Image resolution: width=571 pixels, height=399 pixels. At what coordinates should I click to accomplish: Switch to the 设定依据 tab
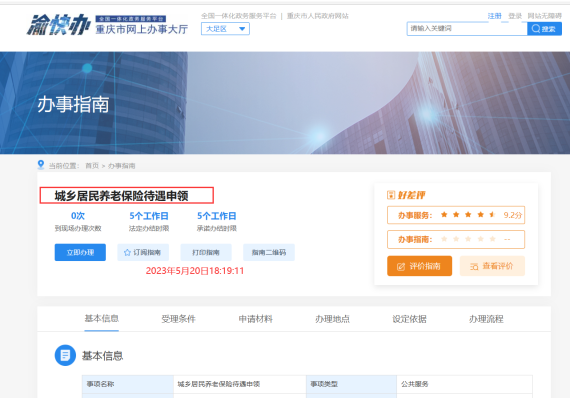pos(409,319)
